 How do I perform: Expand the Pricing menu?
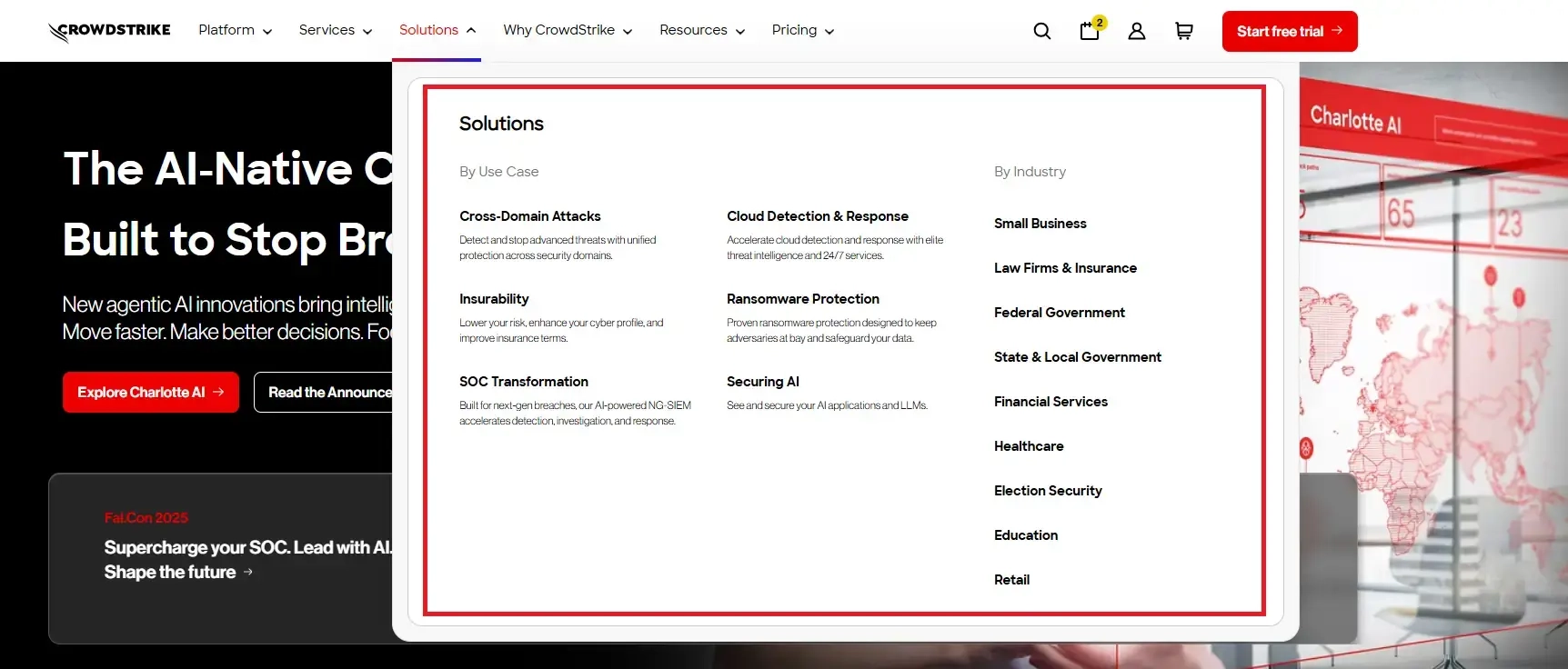coord(803,30)
